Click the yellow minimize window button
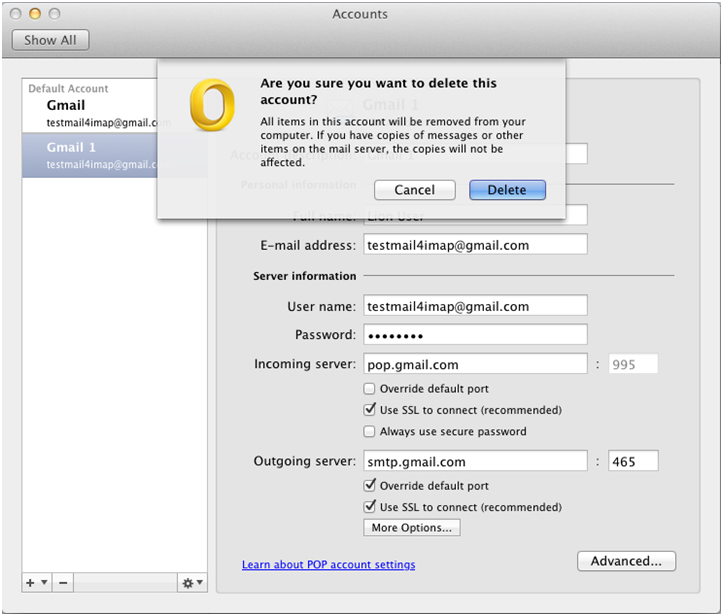 [35, 14]
